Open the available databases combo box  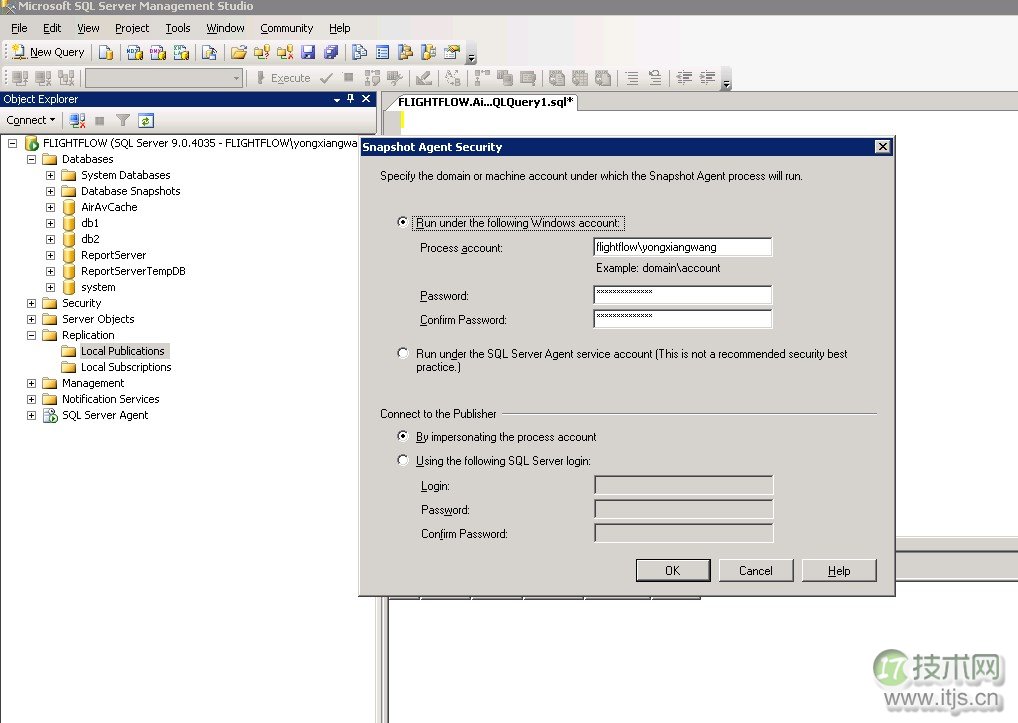(164, 78)
